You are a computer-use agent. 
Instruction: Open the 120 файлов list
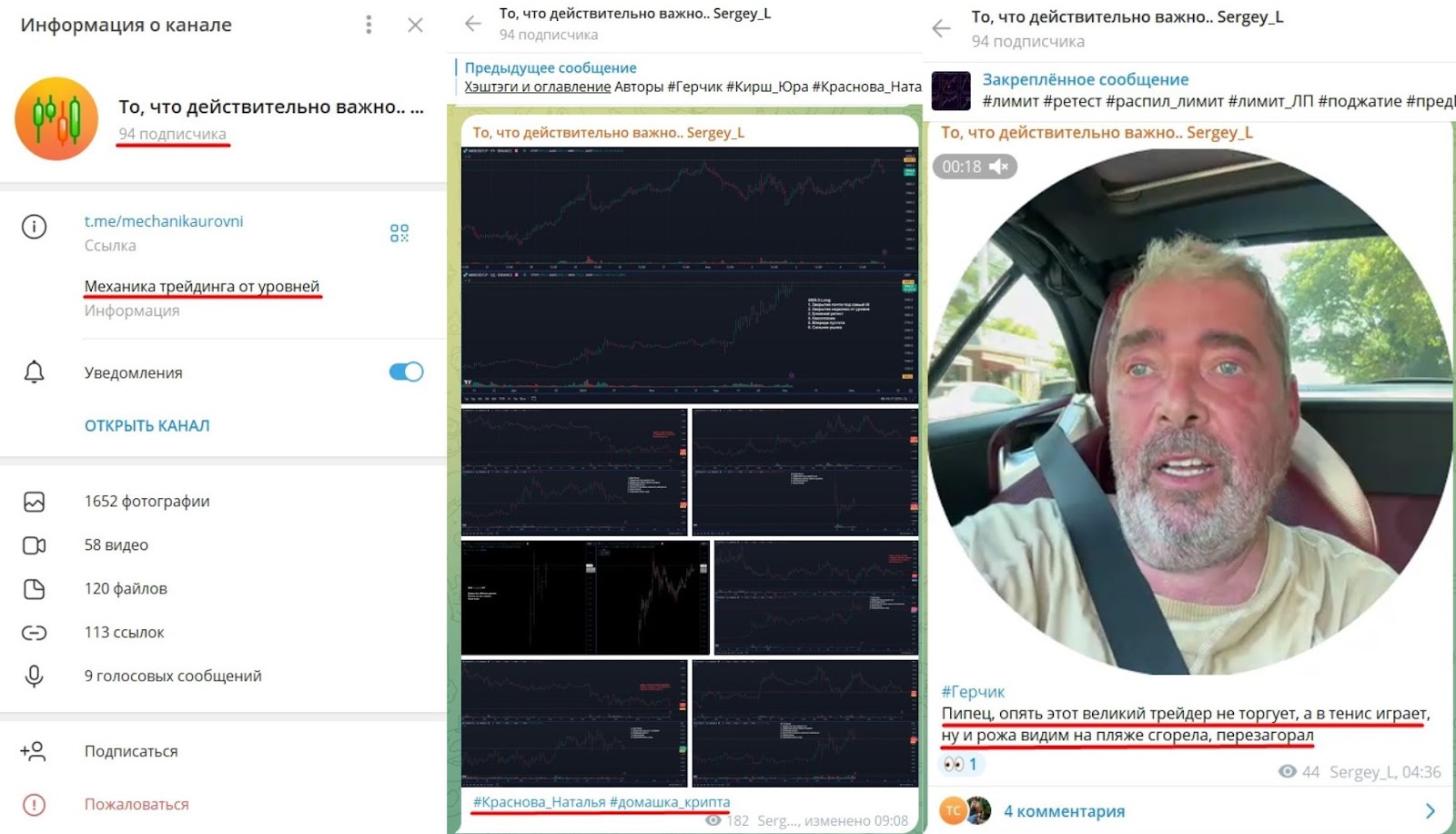click(x=126, y=588)
